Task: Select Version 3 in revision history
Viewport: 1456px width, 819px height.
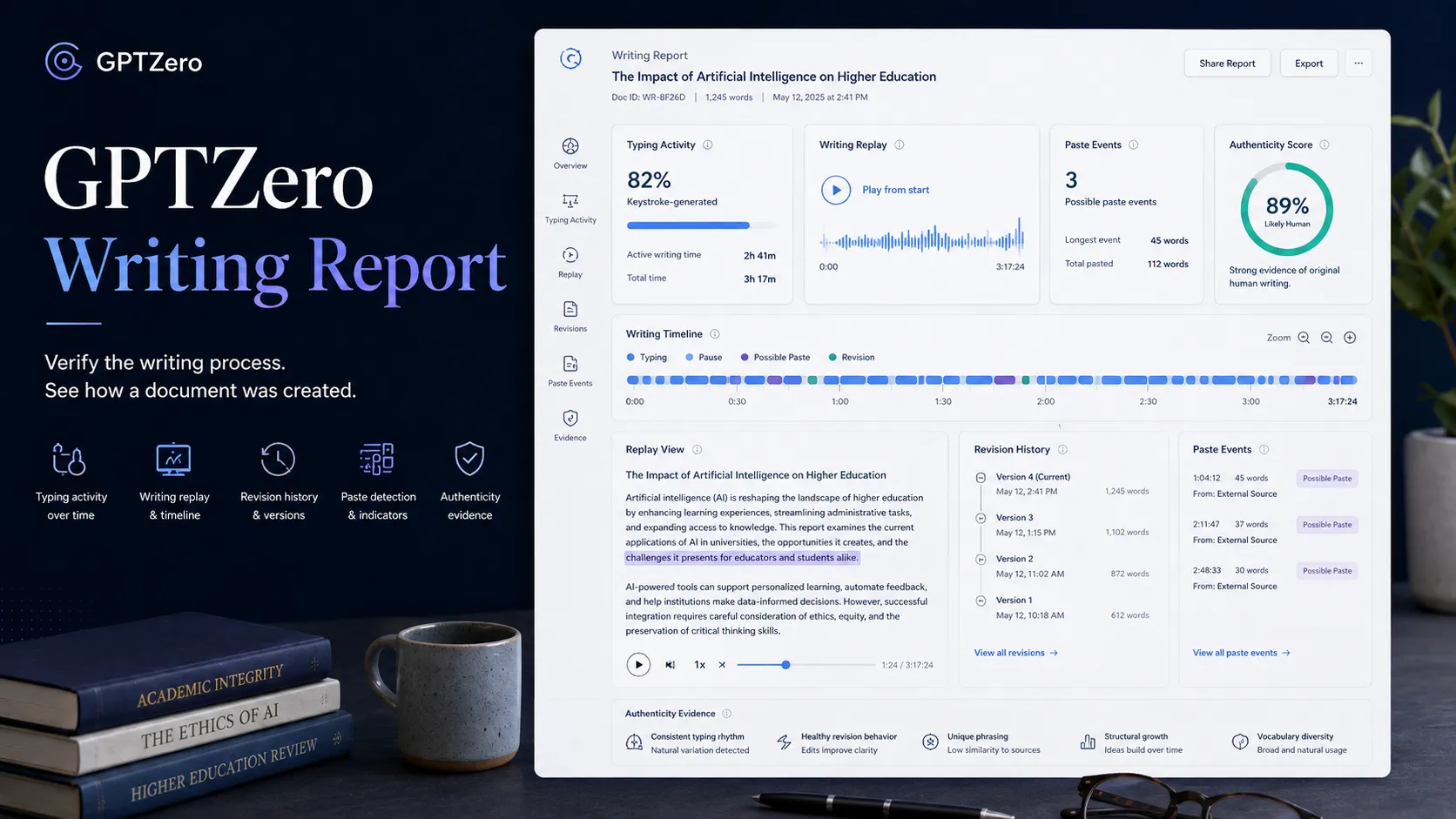Action: [1062, 525]
